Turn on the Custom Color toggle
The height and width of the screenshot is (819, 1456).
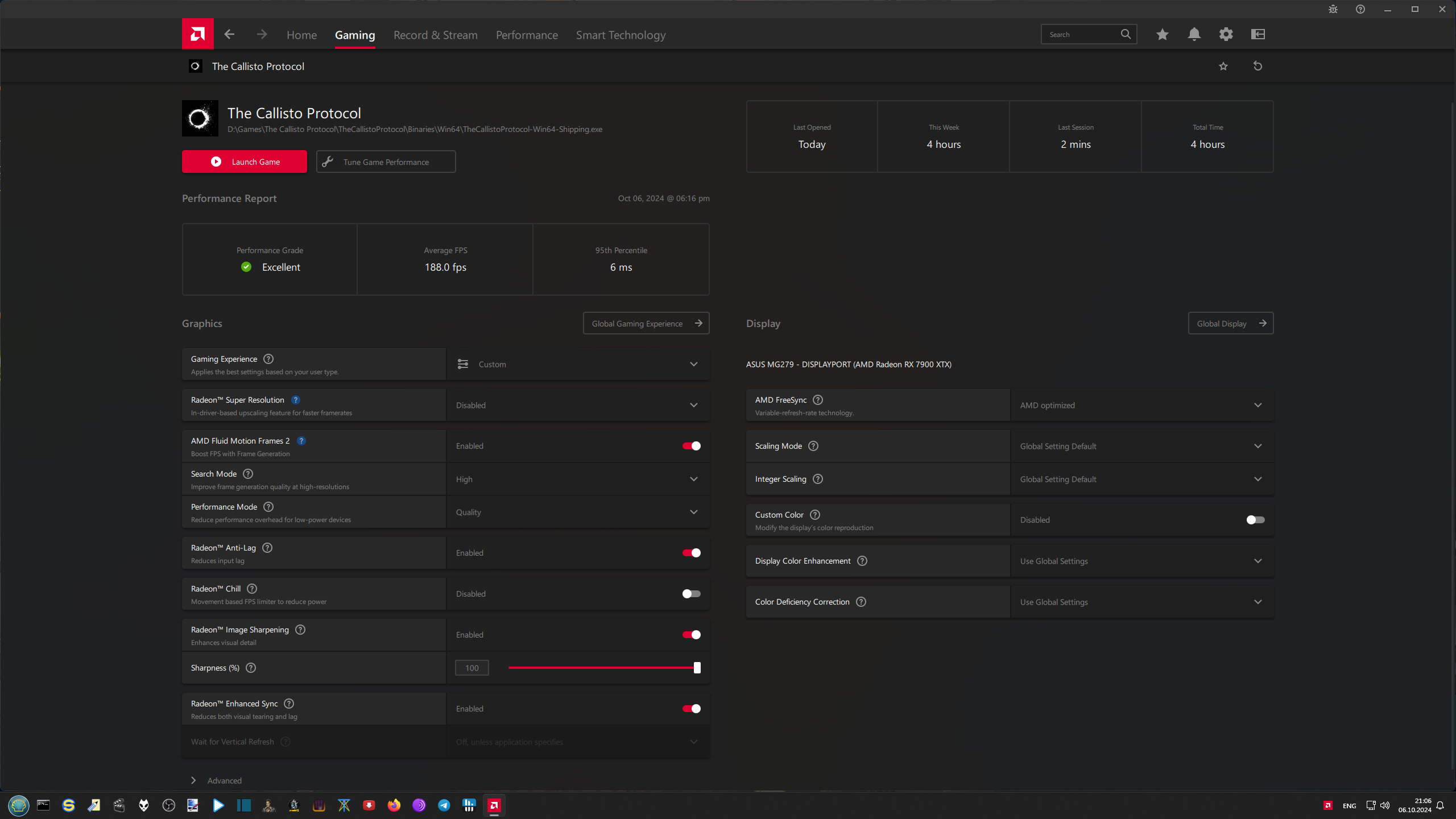coord(1255,520)
